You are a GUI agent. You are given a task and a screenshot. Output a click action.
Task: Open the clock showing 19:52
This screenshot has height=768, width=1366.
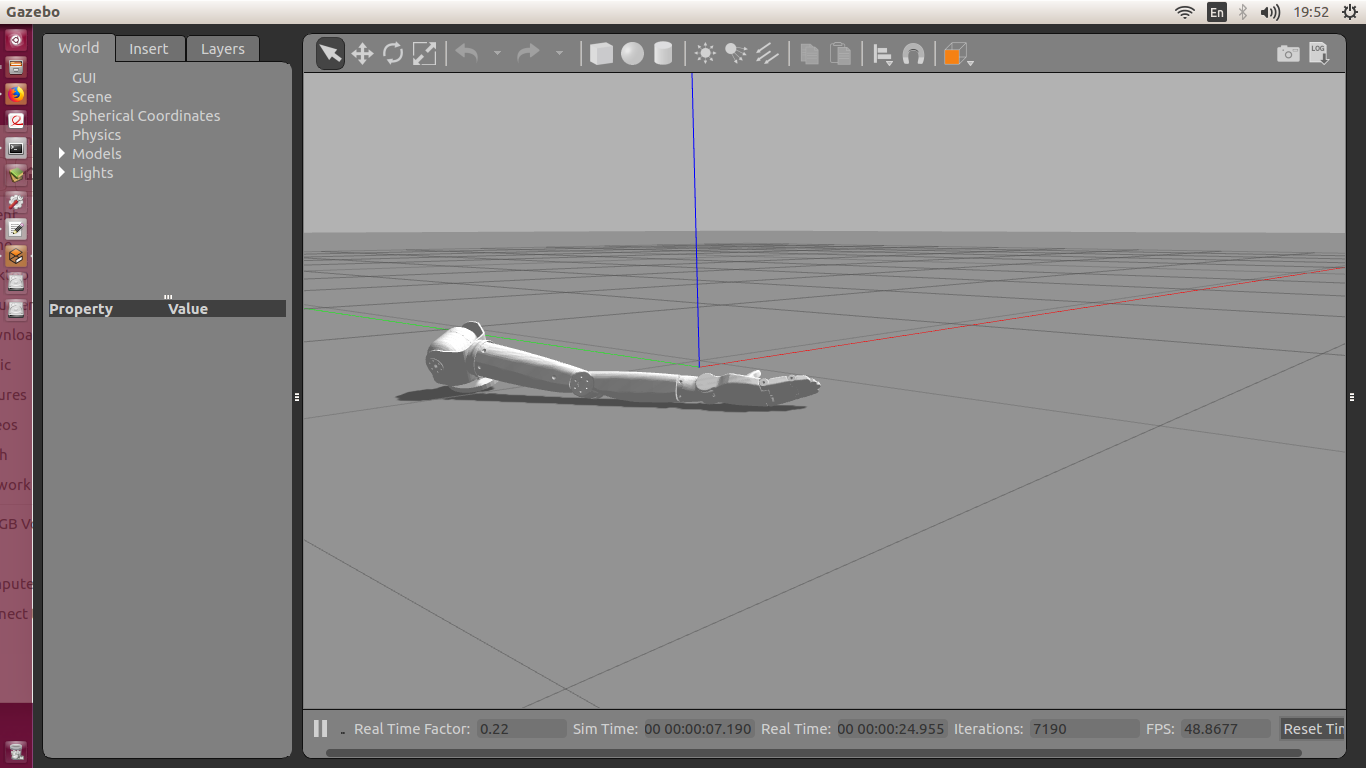[1311, 12]
